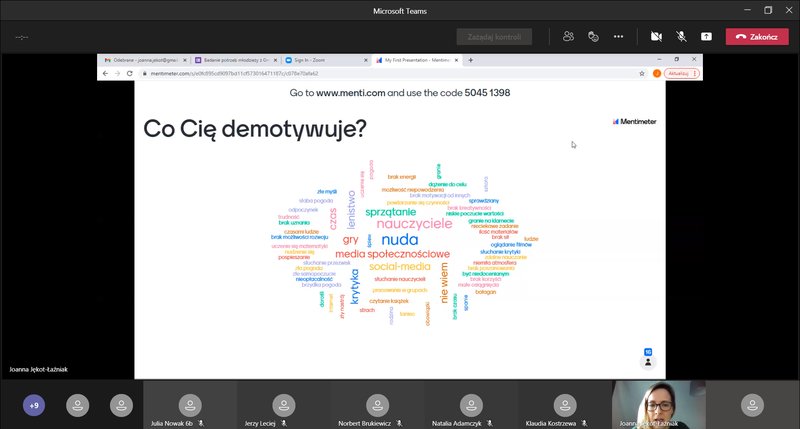800x429 pixels.
Task: Select Julia Nowak 6b participant tile
Action: coord(189,405)
